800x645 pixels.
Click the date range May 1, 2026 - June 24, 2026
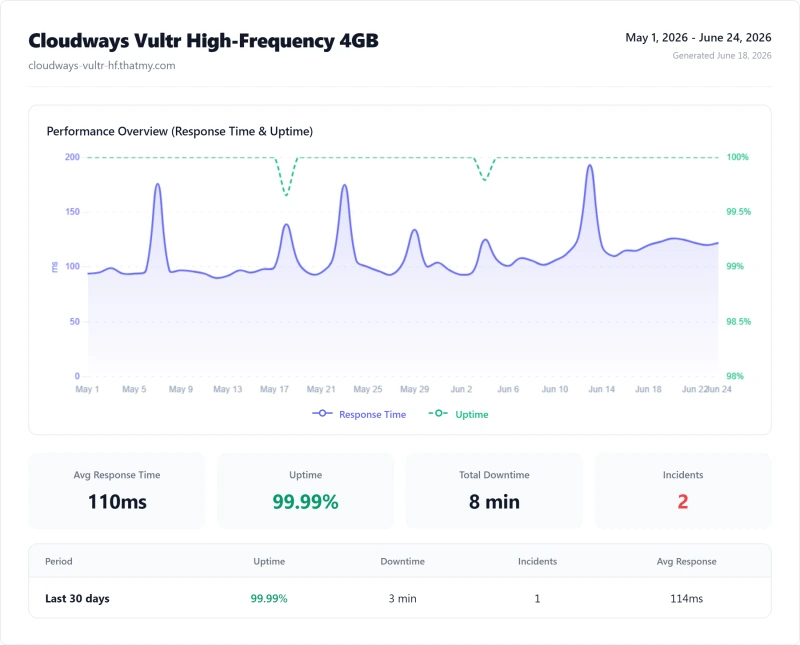pyautogui.click(x=698, y=37)
